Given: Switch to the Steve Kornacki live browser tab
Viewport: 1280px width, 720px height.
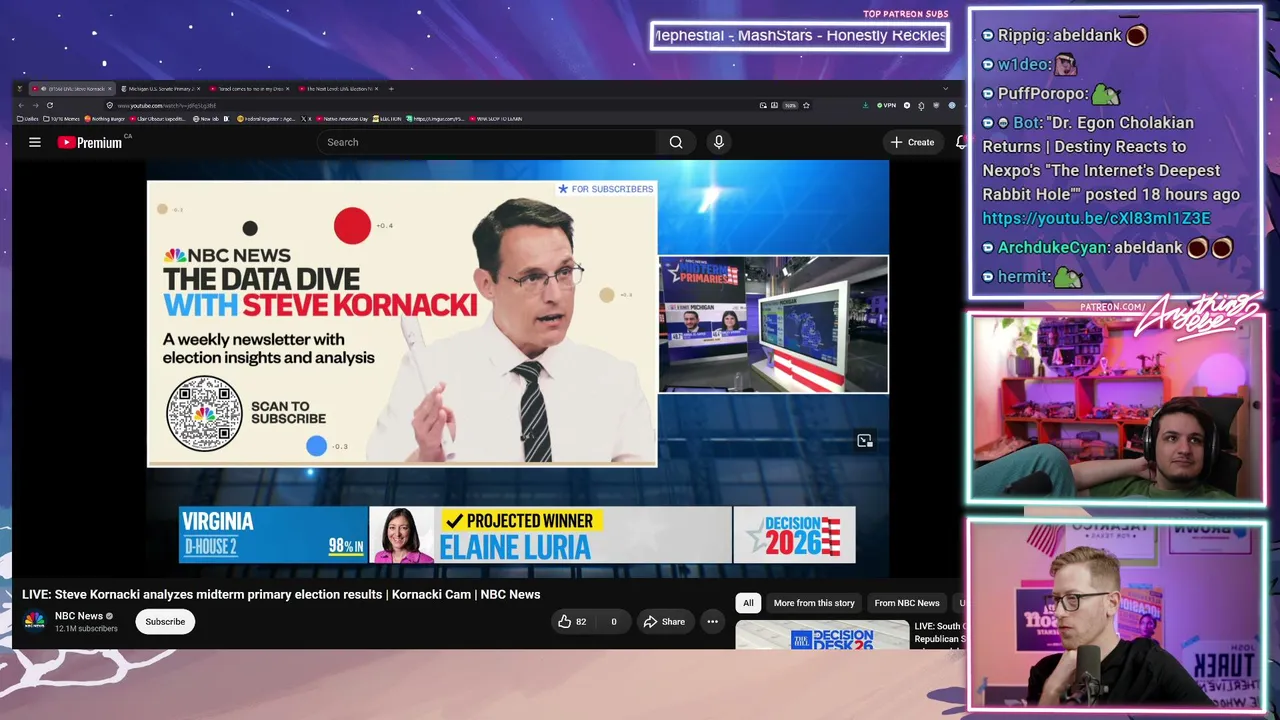Looking at the screenshot, I should pyautogui.click(x=70, y=89).
